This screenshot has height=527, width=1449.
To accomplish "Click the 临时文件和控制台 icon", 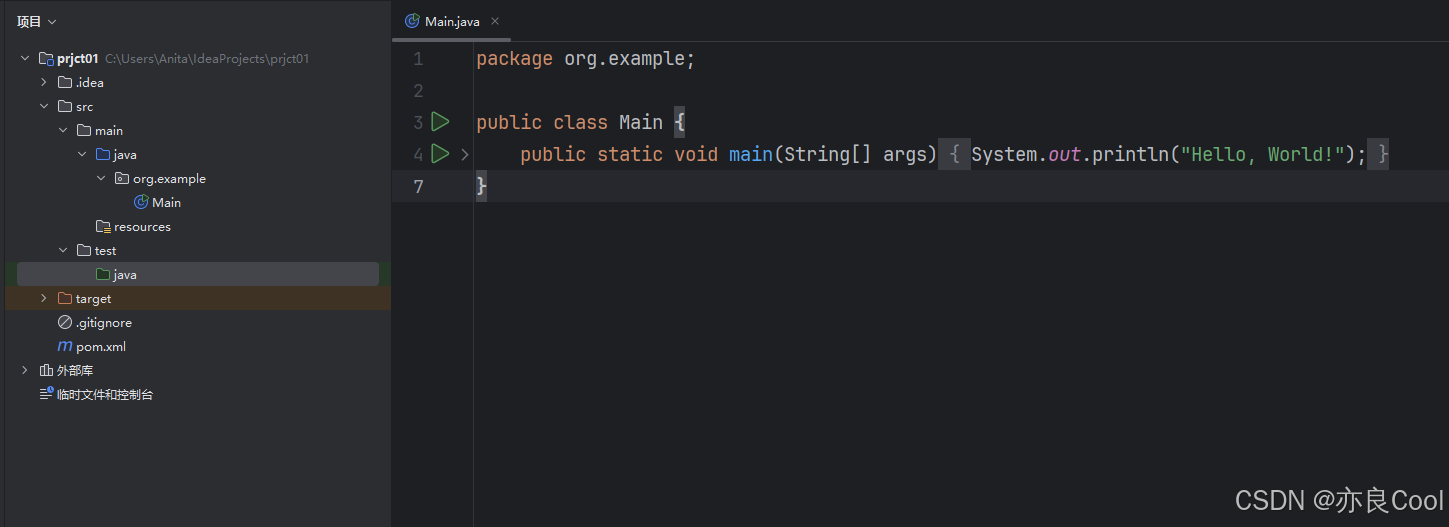I will [46, 395].
